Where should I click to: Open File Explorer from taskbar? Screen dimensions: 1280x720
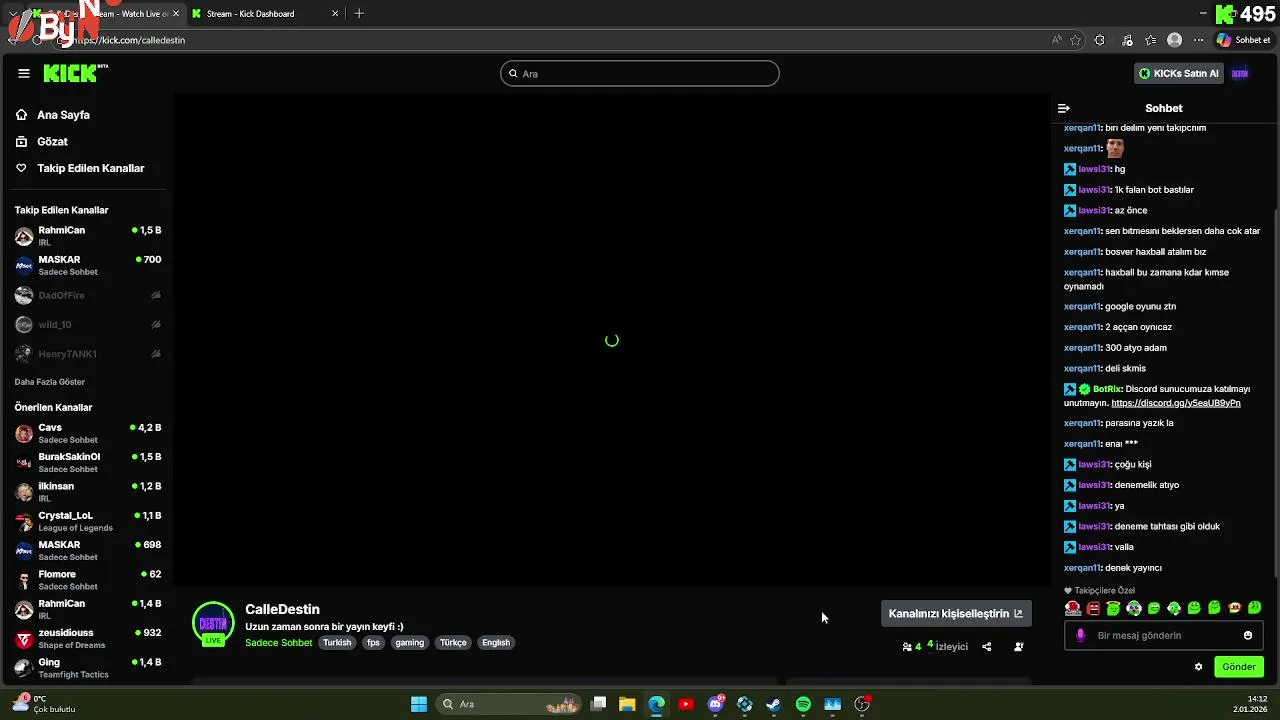[627, 704]
